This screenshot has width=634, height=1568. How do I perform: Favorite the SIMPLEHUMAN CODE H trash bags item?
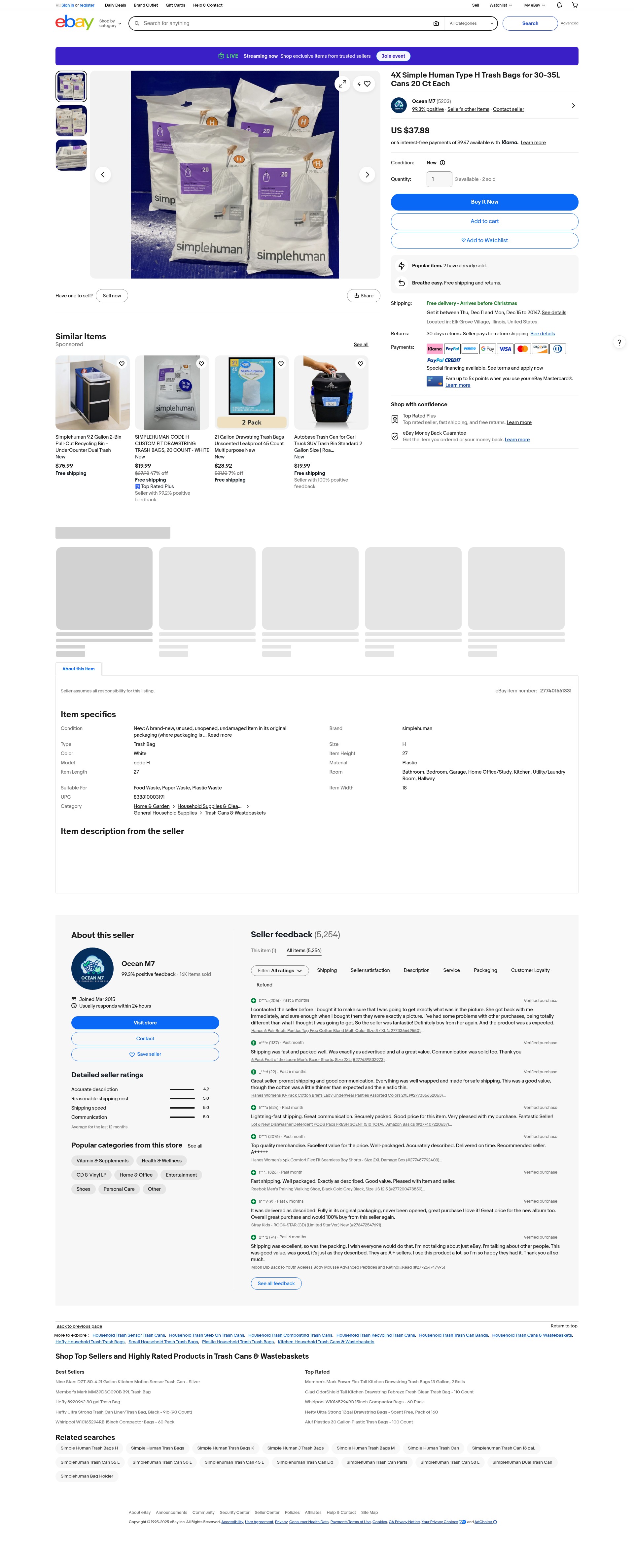(201, 364)
